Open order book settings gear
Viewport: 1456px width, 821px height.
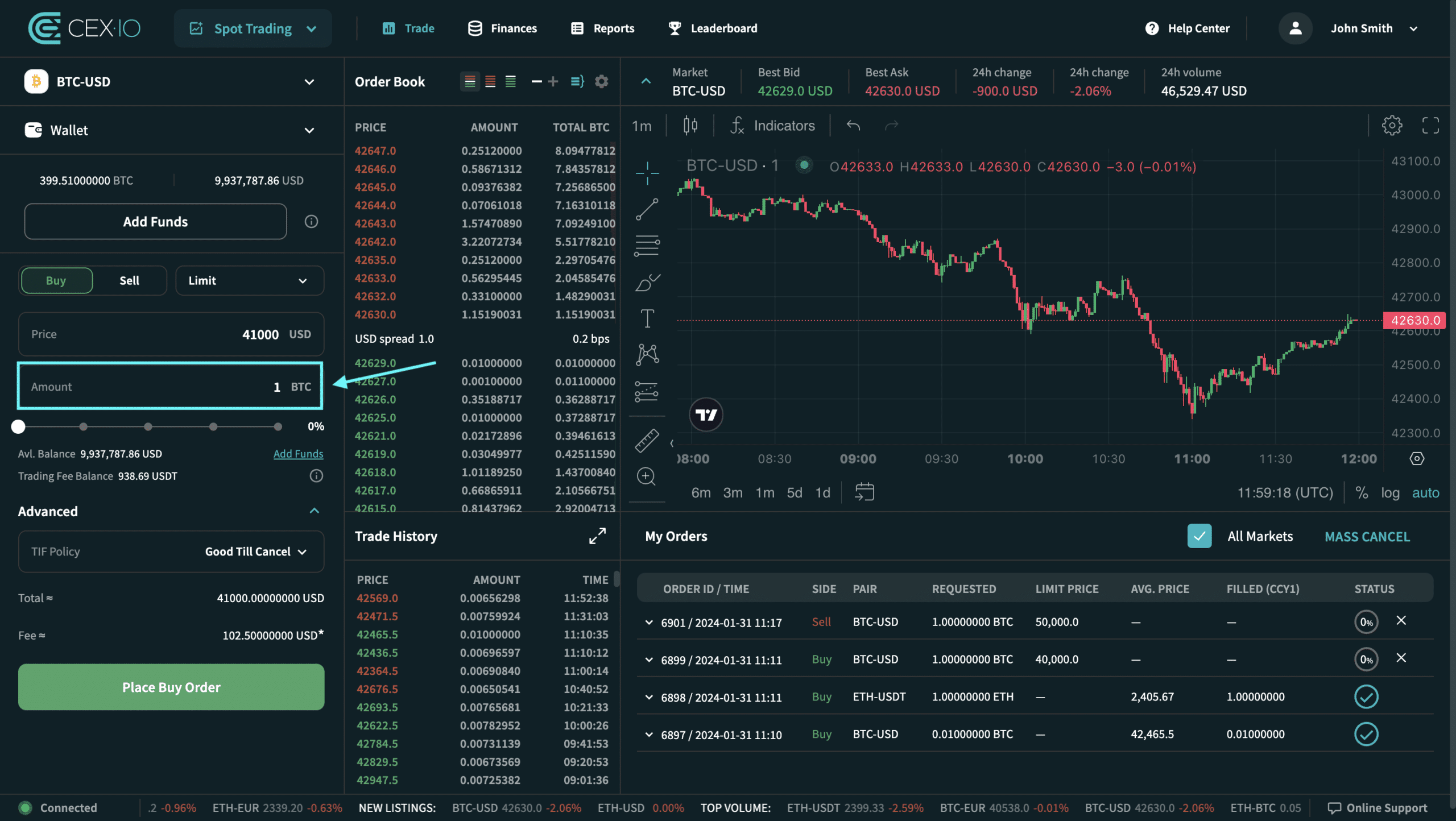click(x=601, y=81)
